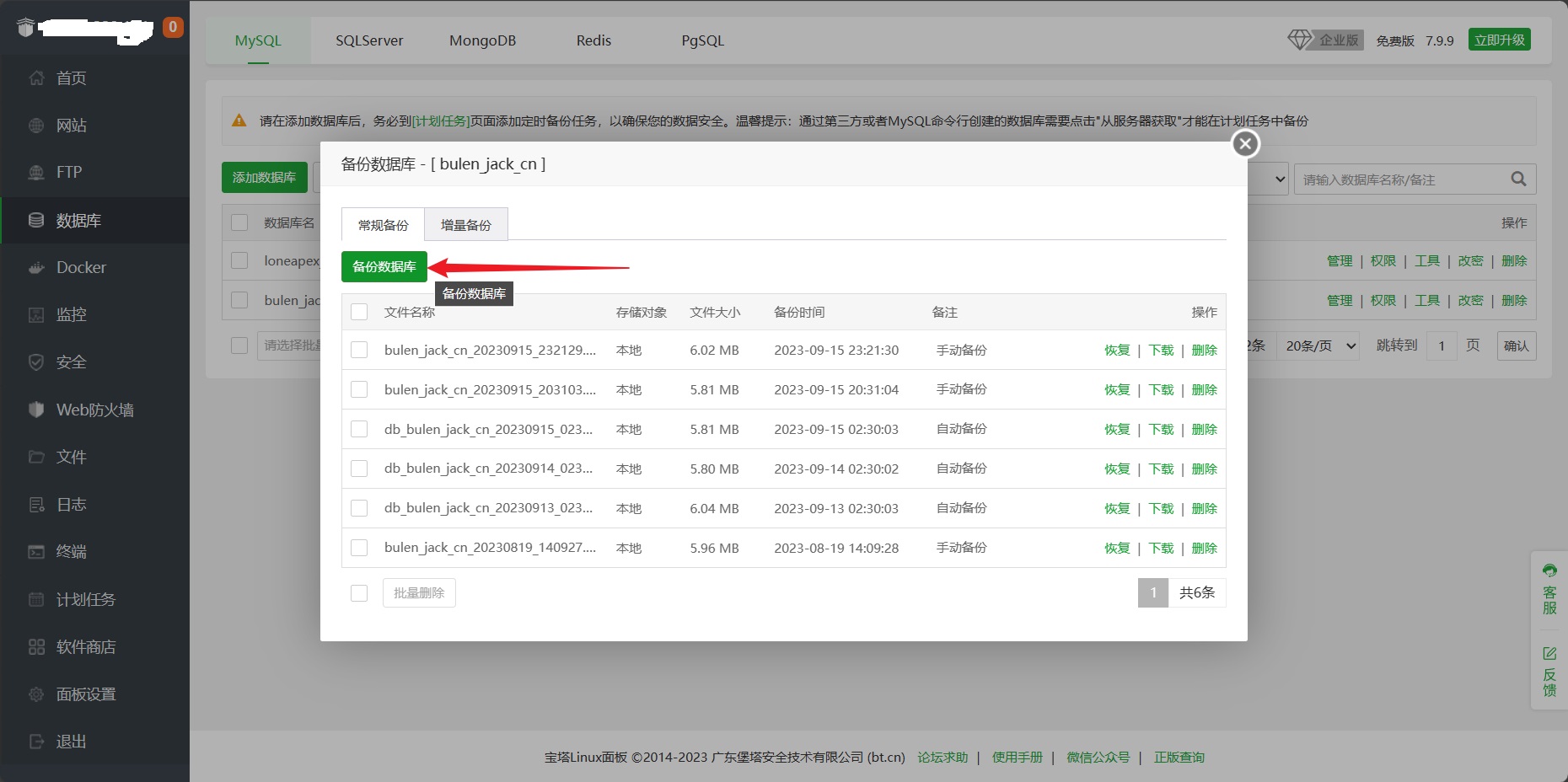Open customer service headset icon
This screenshot has height=782, width=1568.
(x=1549, y=570)
